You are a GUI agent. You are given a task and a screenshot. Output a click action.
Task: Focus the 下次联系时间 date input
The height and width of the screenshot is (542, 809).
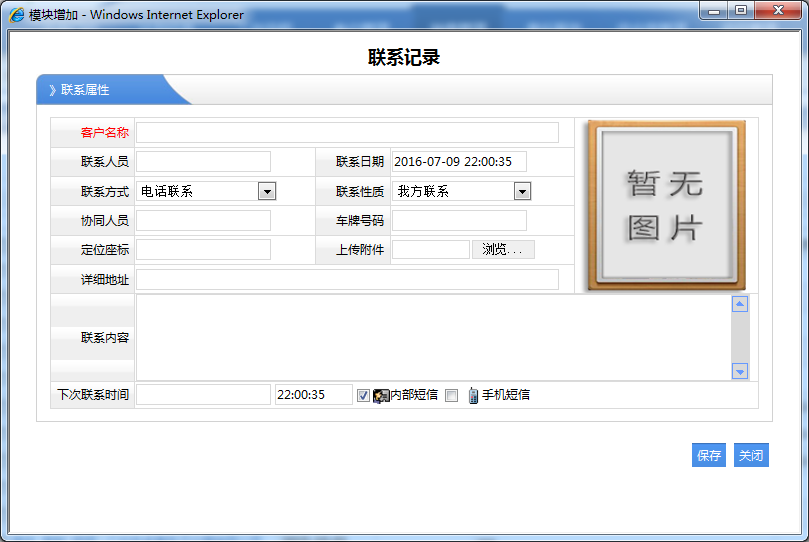coord(203,395)
